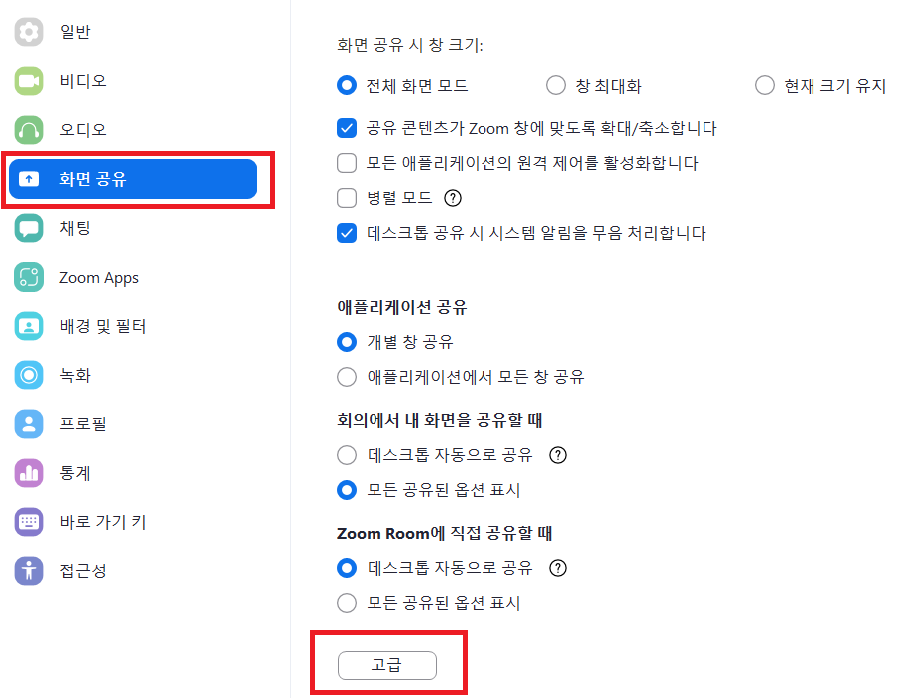
Task: Open the 오디오 headphone icon
Action: pos(29,129)
